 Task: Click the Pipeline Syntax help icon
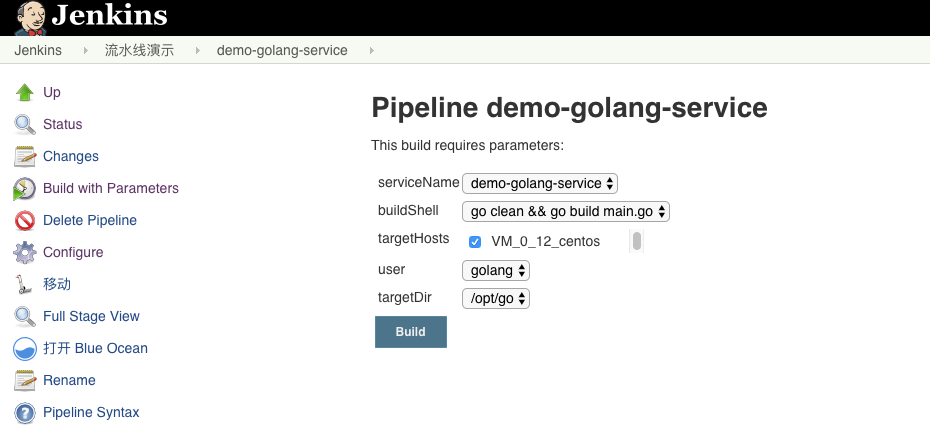[x=25, y=413]
